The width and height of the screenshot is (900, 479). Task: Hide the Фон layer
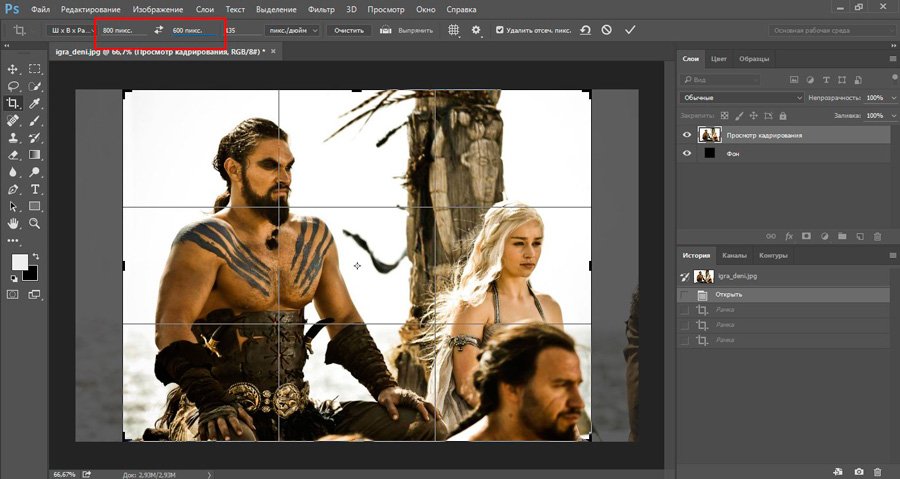point(686,154)
